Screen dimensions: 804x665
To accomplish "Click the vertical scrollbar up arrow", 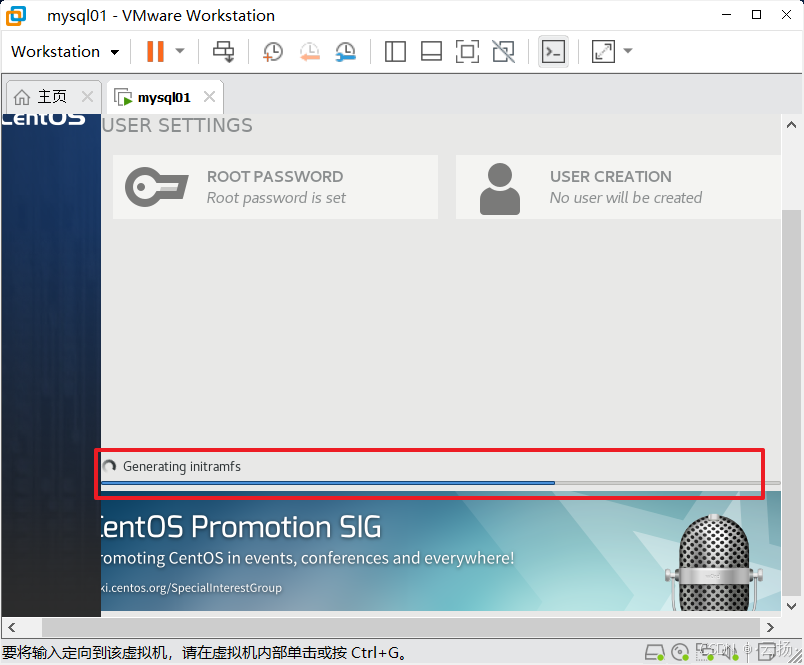I will click(x=792, y=125).
